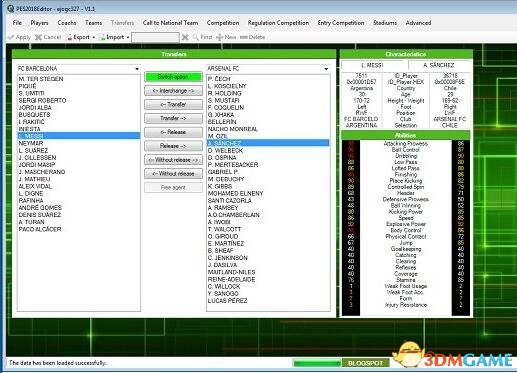Toggle the green Switch option button

click(x=173, y=77)
